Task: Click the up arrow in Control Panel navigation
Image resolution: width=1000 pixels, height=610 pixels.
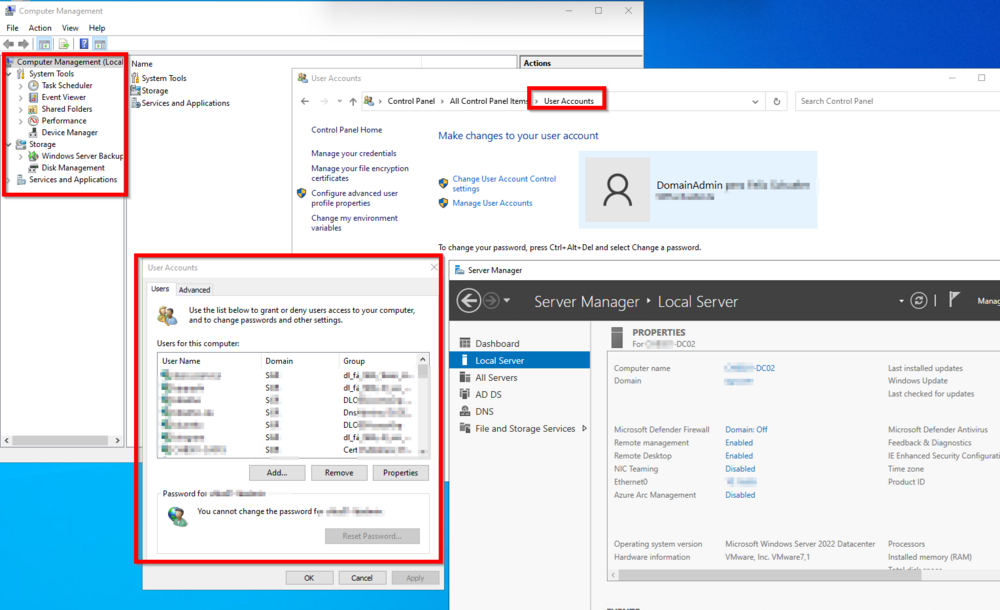Action: click(353, 101)
